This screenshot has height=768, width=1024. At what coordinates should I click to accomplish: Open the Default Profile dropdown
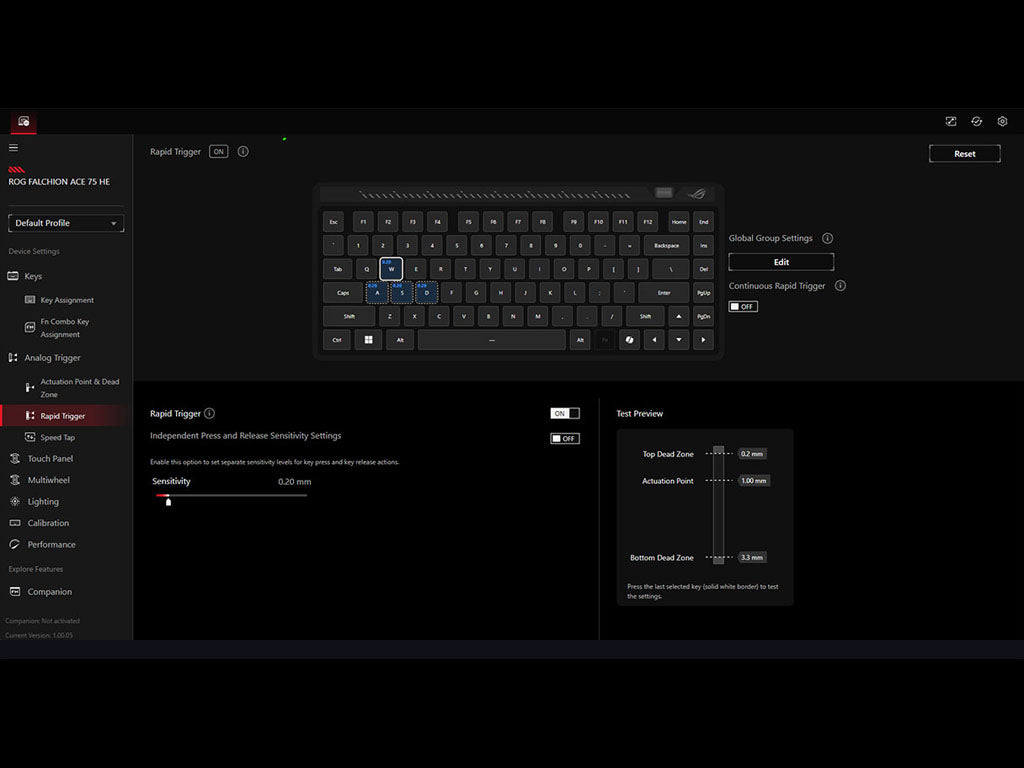click(x=66, y=223)
